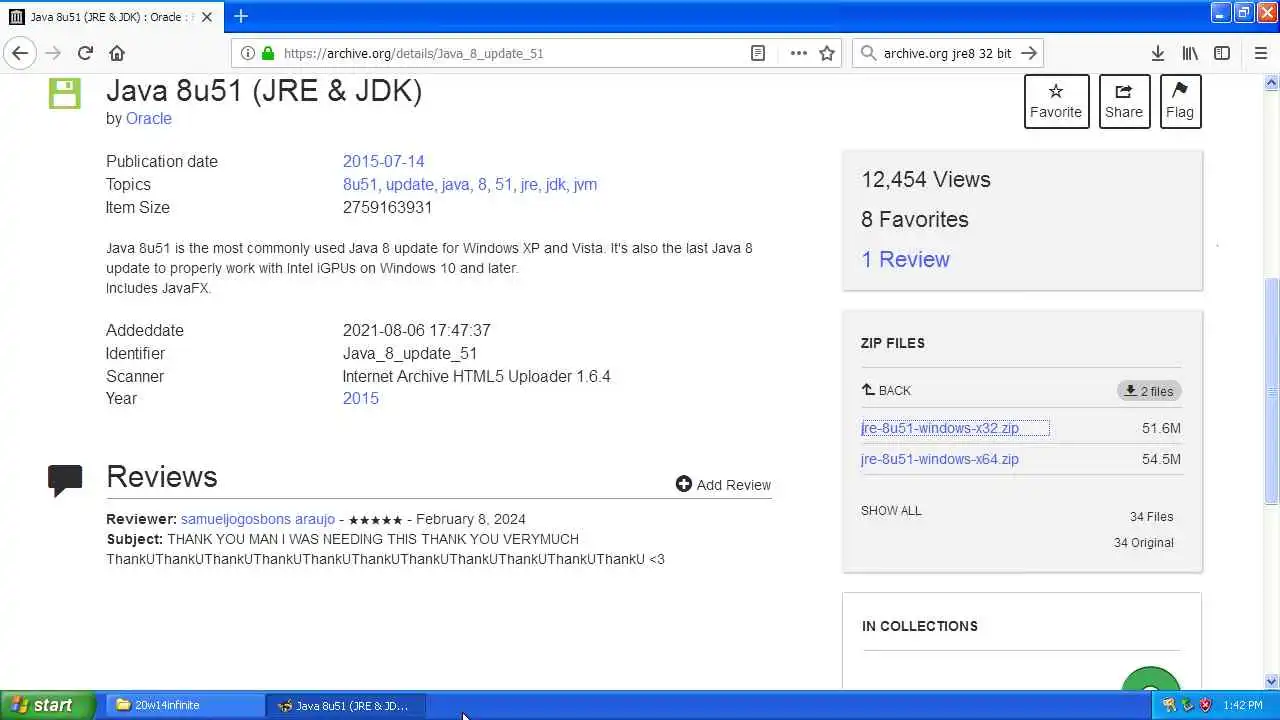
Task: Click the 12,454 Views text
Action: (x=926, y=180)
